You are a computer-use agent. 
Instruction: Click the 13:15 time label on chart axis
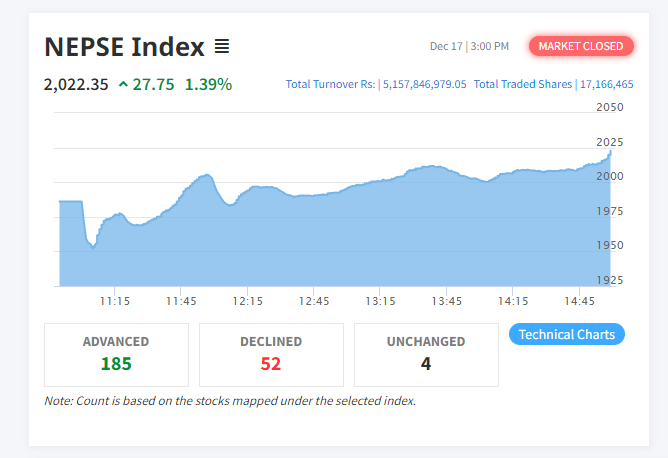380,301
